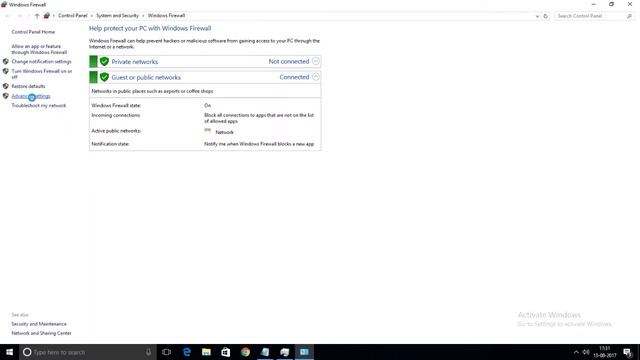Open Security and Maintenance link
Screen dimensions: 640x360
39,324
